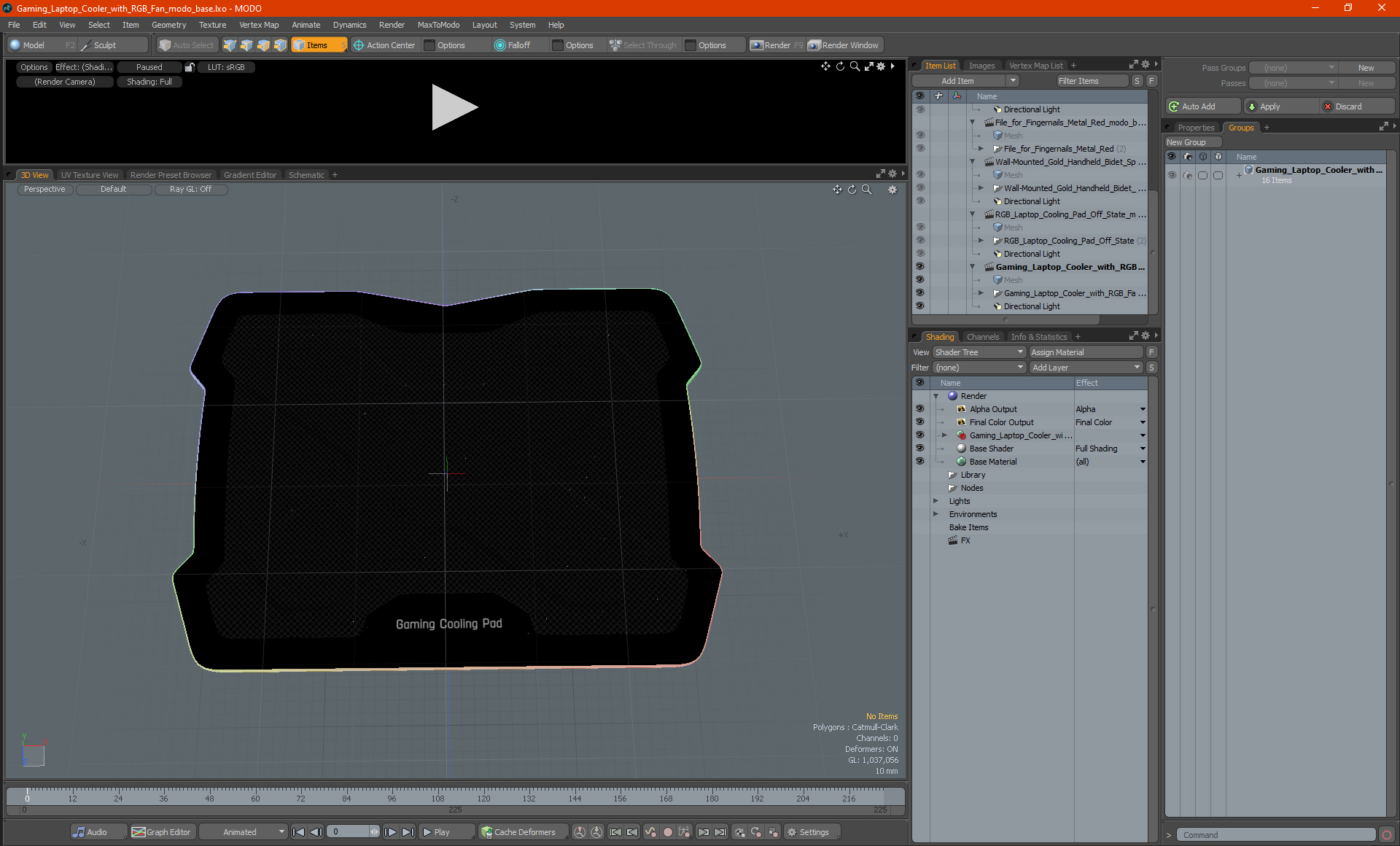1400x846 pixels.
Task: Open the Render Window
Action: point(844,45)
